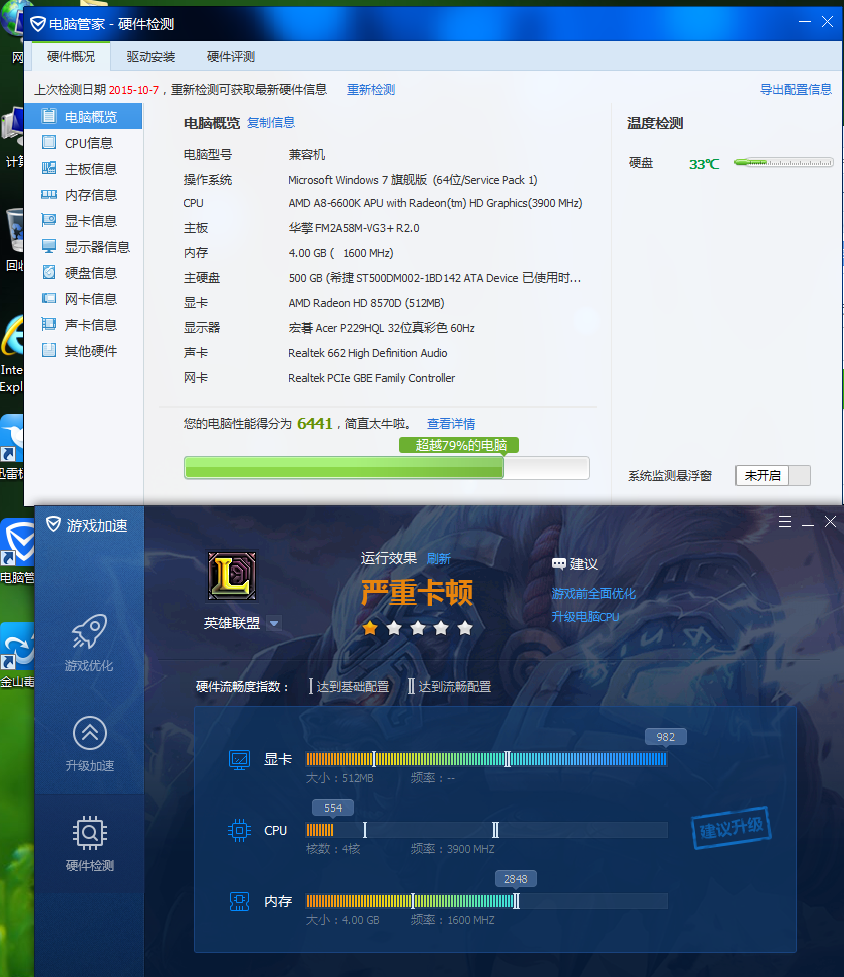
Task: Switch to 驱动安装 tab
Action: click(151, 57)
